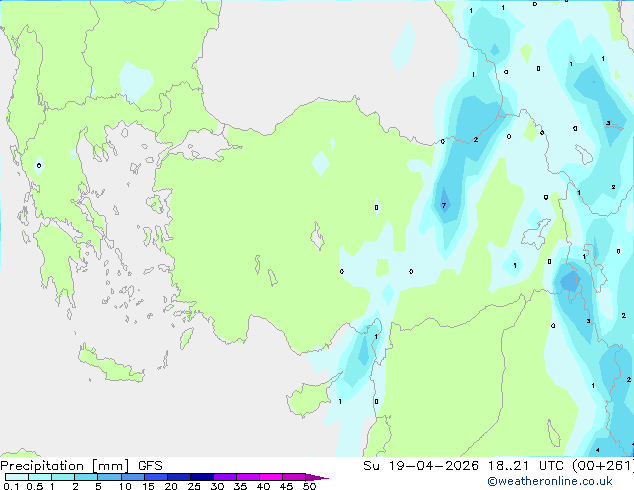This screenshot has height=490, width=634.
Task: Click the legend label '25'
Action: coord(194,486)
